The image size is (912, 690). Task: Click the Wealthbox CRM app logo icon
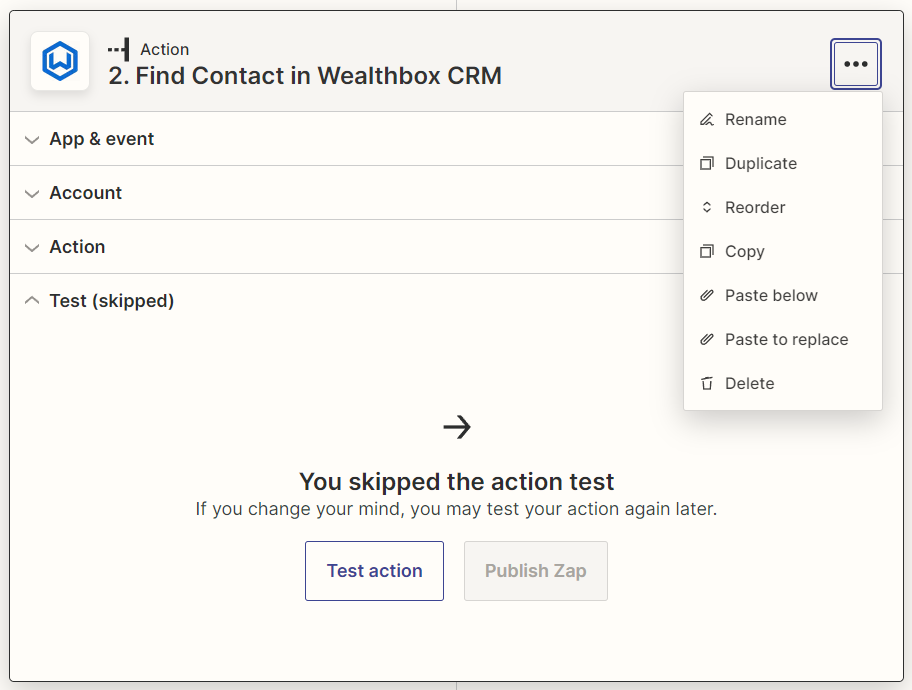point(60,61)
